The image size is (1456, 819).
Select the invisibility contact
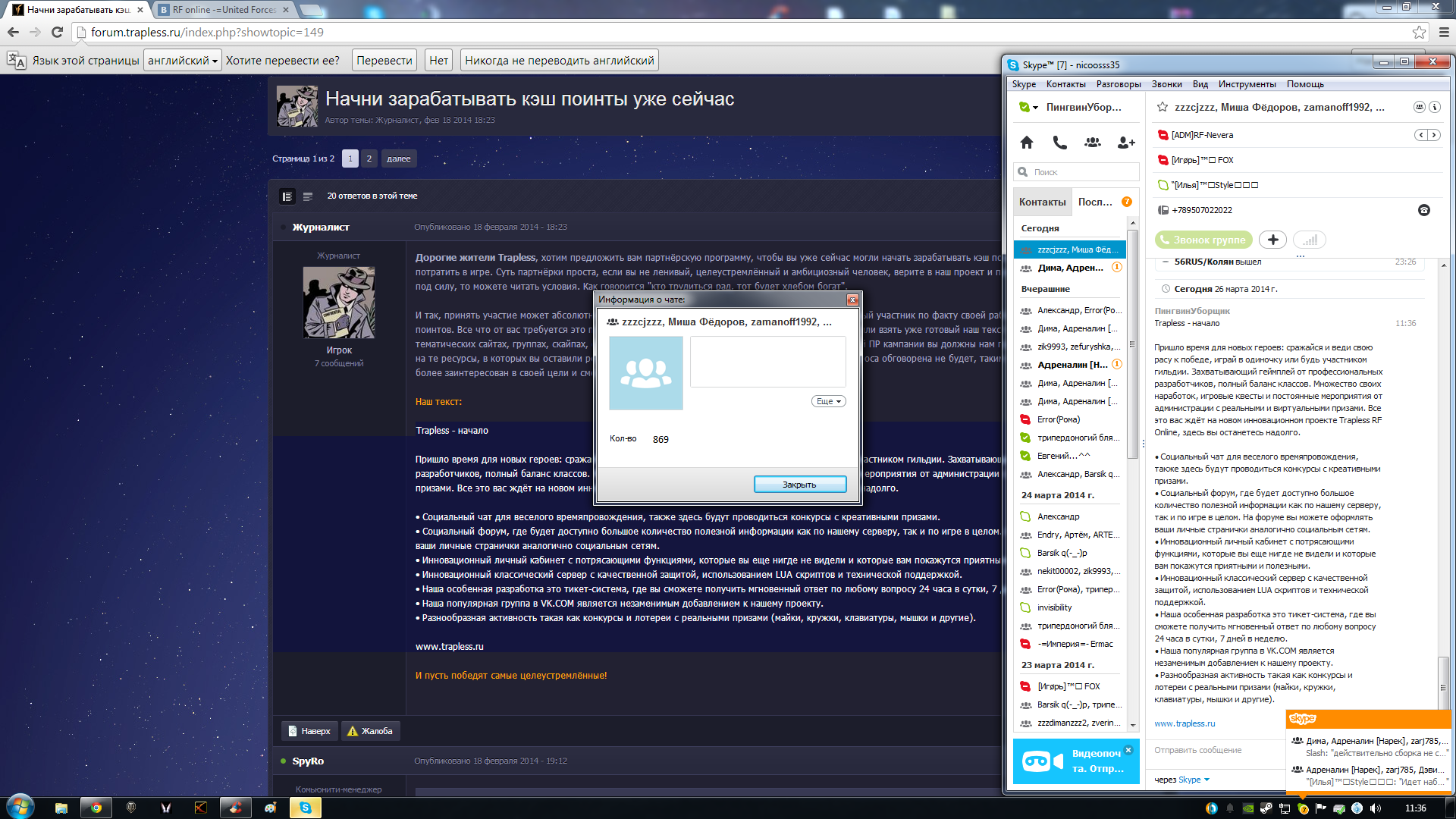click(1070, 607)
